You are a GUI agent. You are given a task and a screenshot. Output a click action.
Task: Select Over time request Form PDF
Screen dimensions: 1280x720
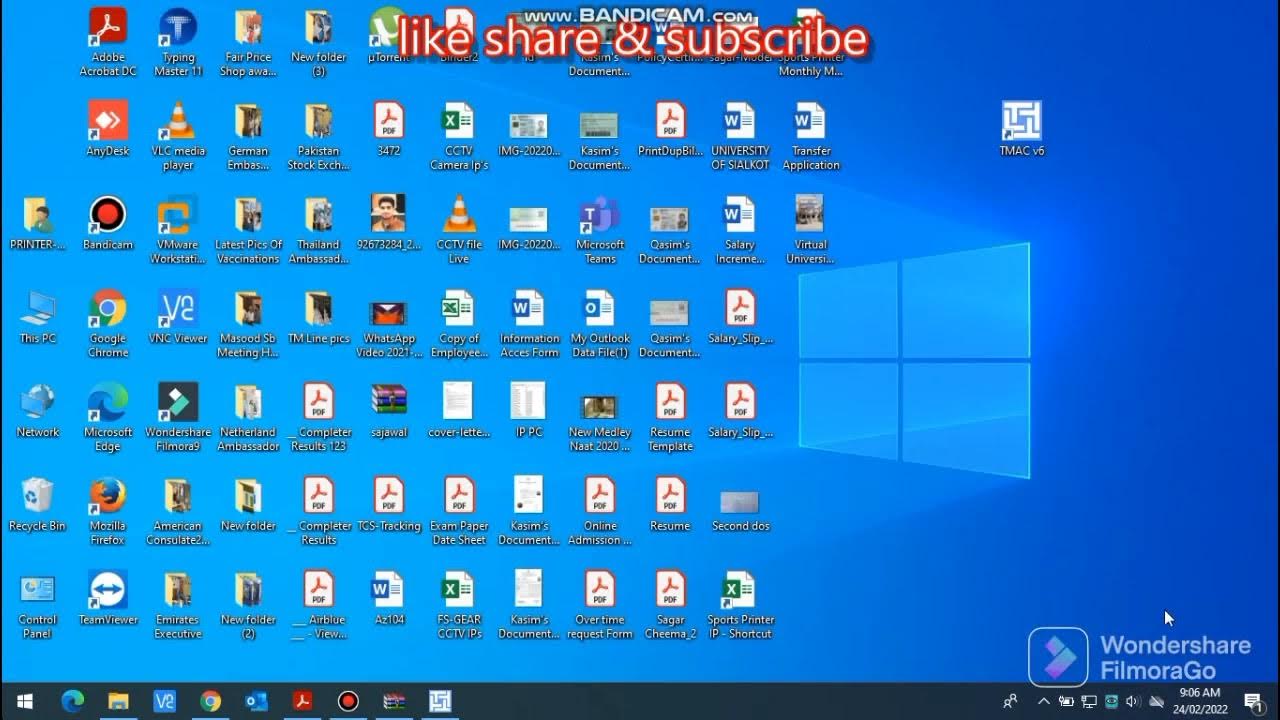pyautogui.click(x=600, y=606)
